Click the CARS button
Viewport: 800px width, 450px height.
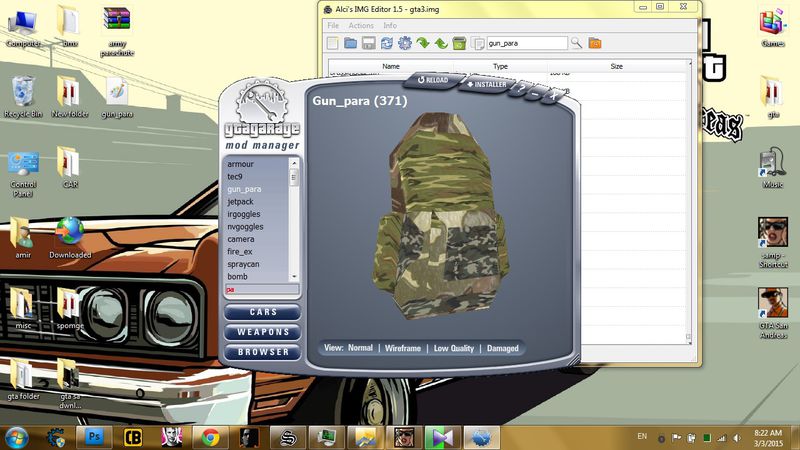tap(263, 312)
